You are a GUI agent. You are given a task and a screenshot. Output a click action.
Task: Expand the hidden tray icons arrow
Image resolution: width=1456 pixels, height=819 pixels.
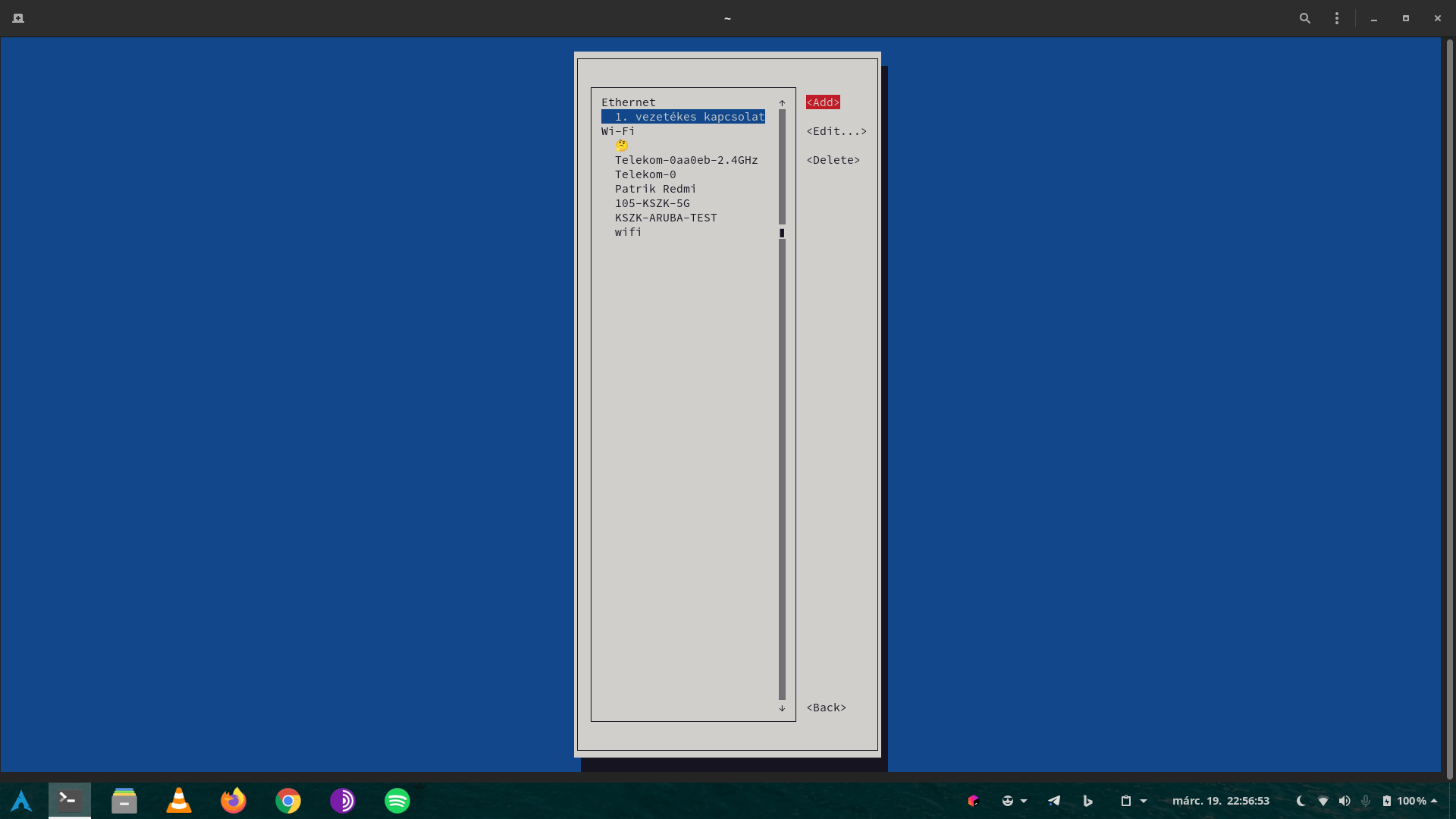pos(1434,801)
